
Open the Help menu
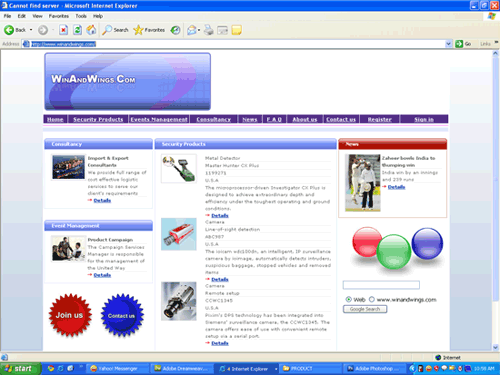pos(98,16)
